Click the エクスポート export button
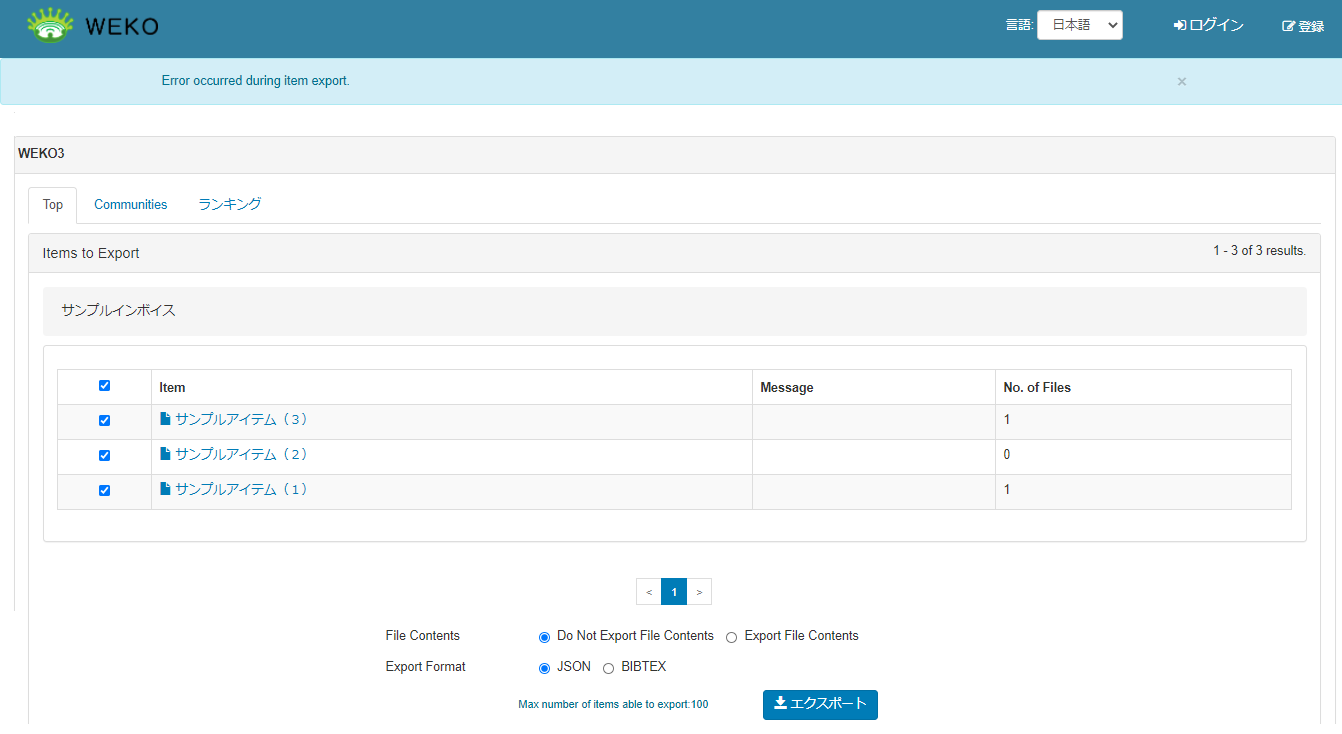 click(820, 704)
